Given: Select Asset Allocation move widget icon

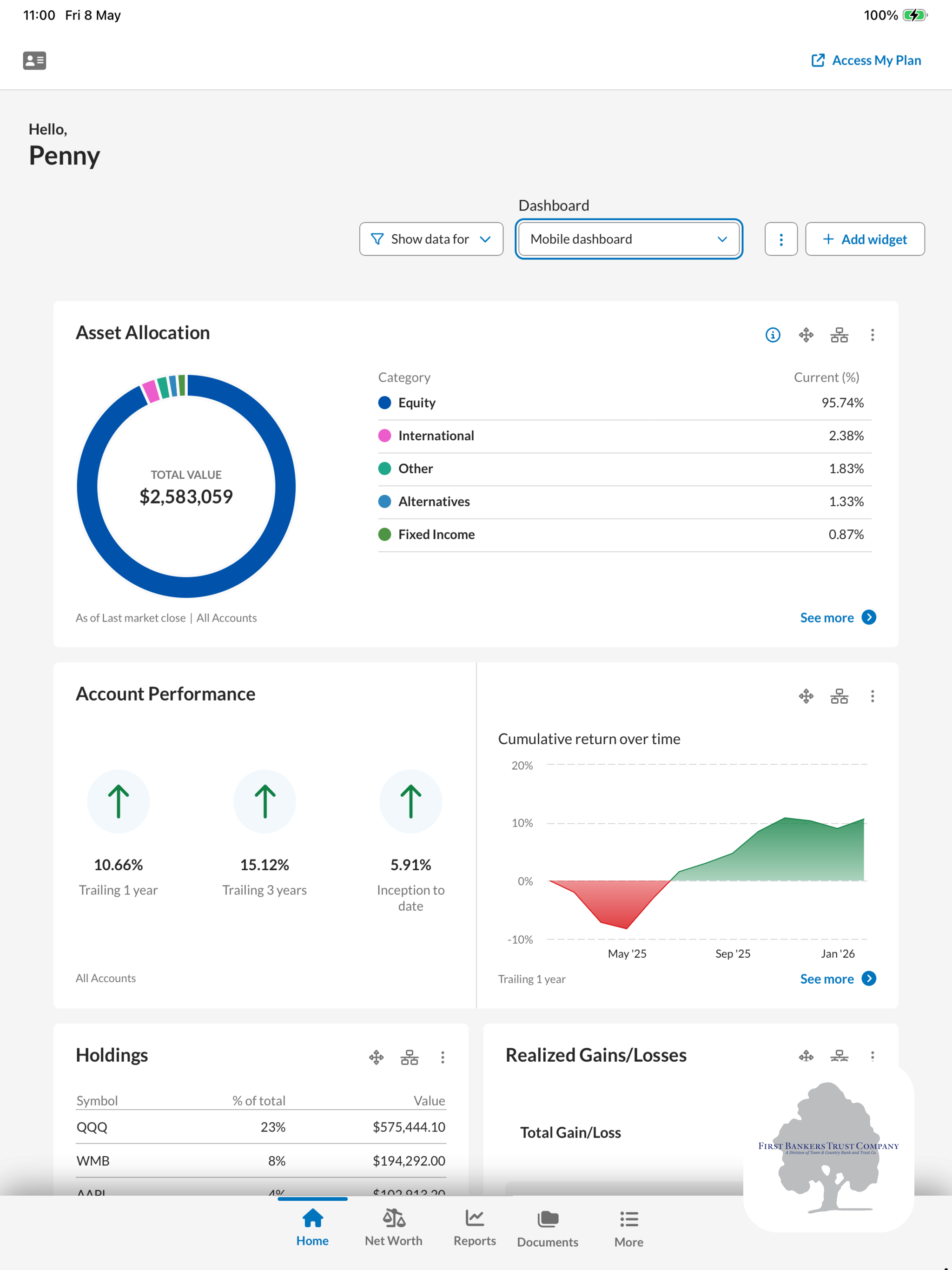Looking at the screenshot, I should click(806, 335).
